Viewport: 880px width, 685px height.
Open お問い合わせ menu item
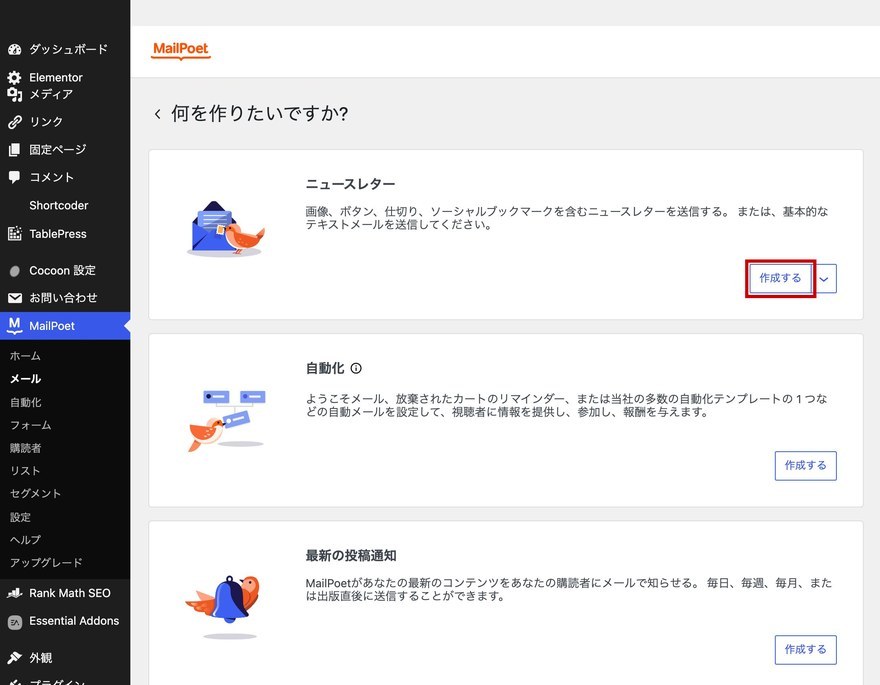[x=65, y=298]
